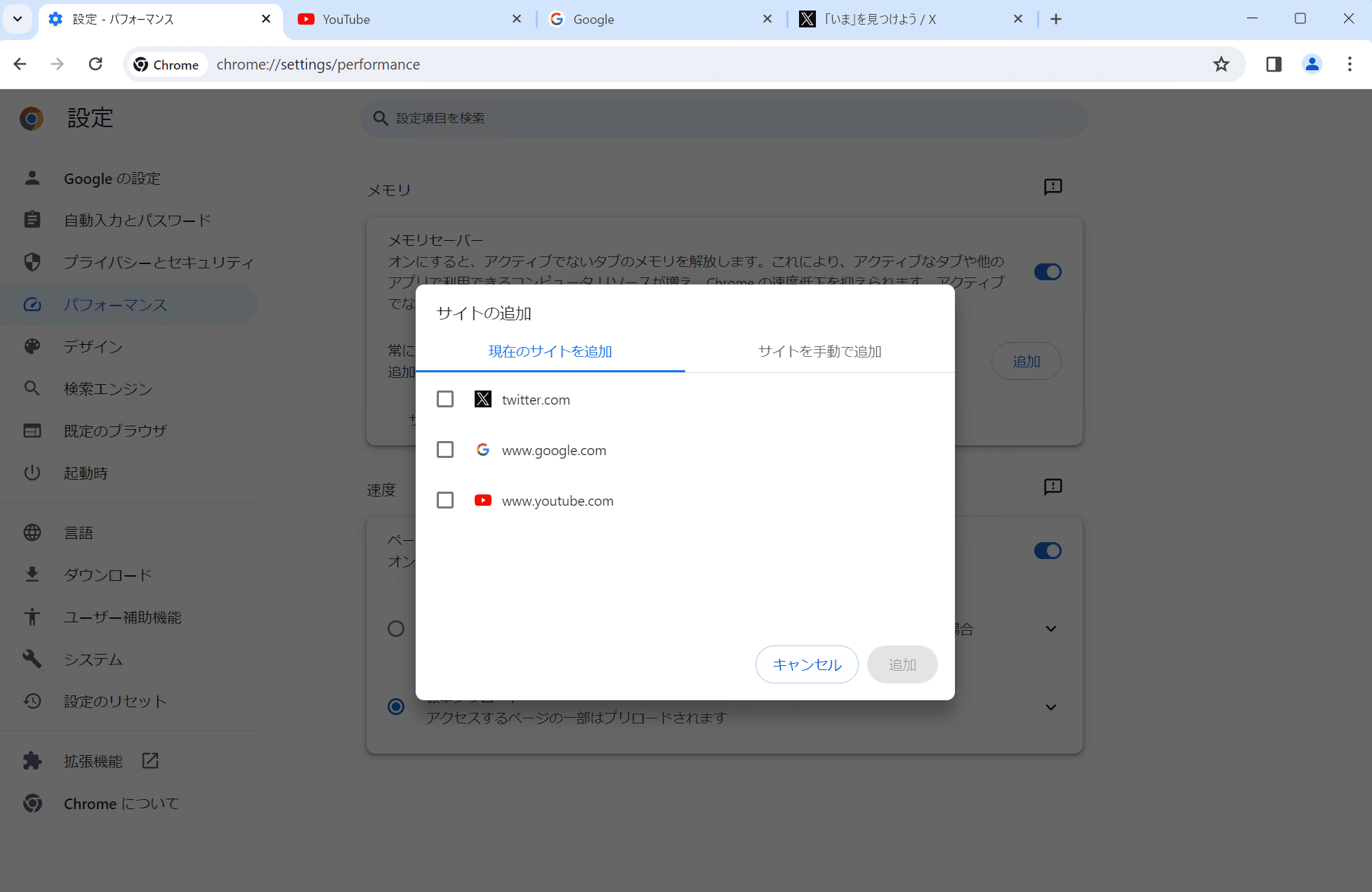The image size is (1372, 892).
Task: Switch to サイトを手動で追加 tab
Action: [x=819, y=351]
